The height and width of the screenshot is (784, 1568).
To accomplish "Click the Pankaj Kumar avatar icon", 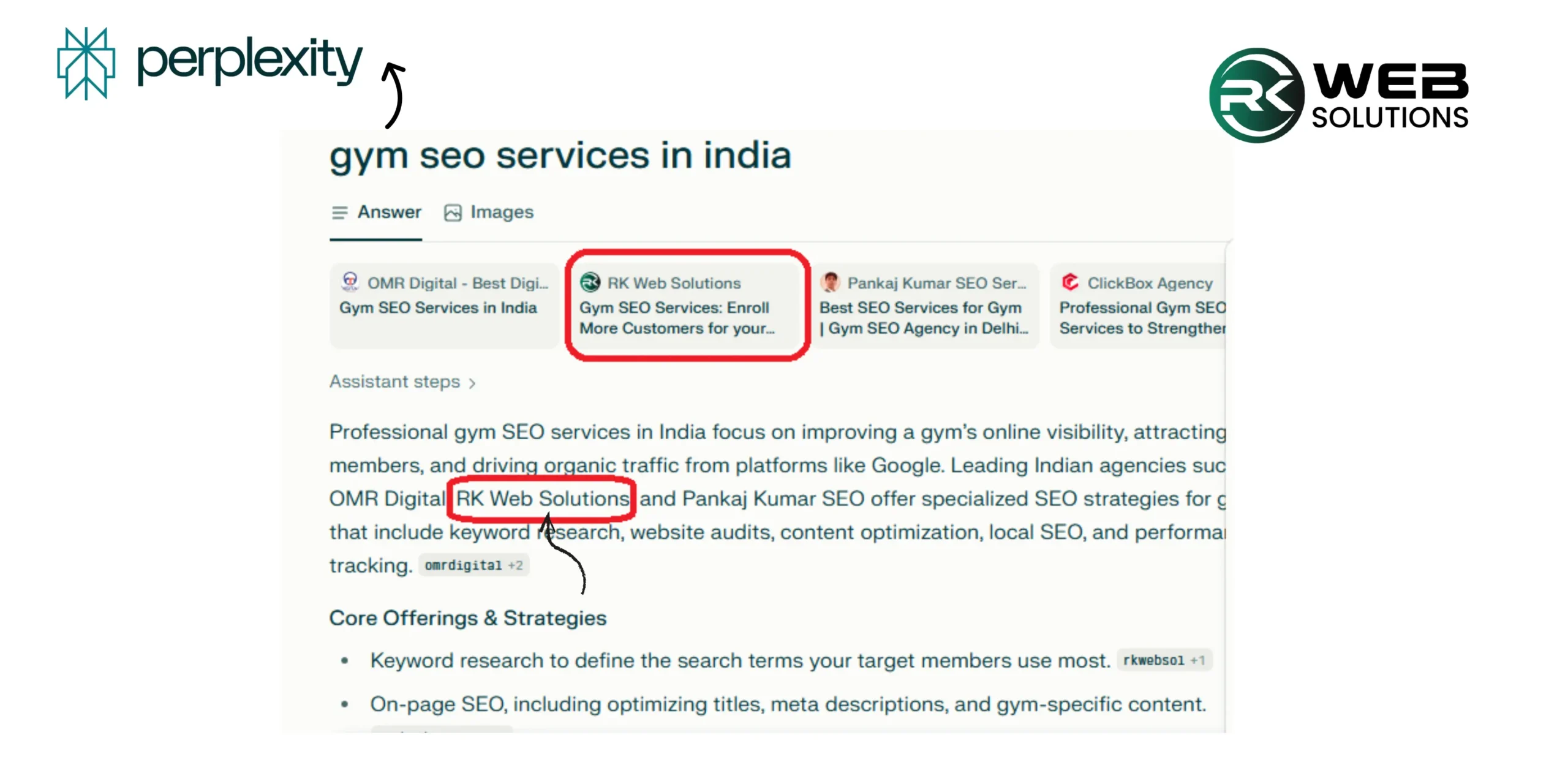I will (x=831, y=282).
